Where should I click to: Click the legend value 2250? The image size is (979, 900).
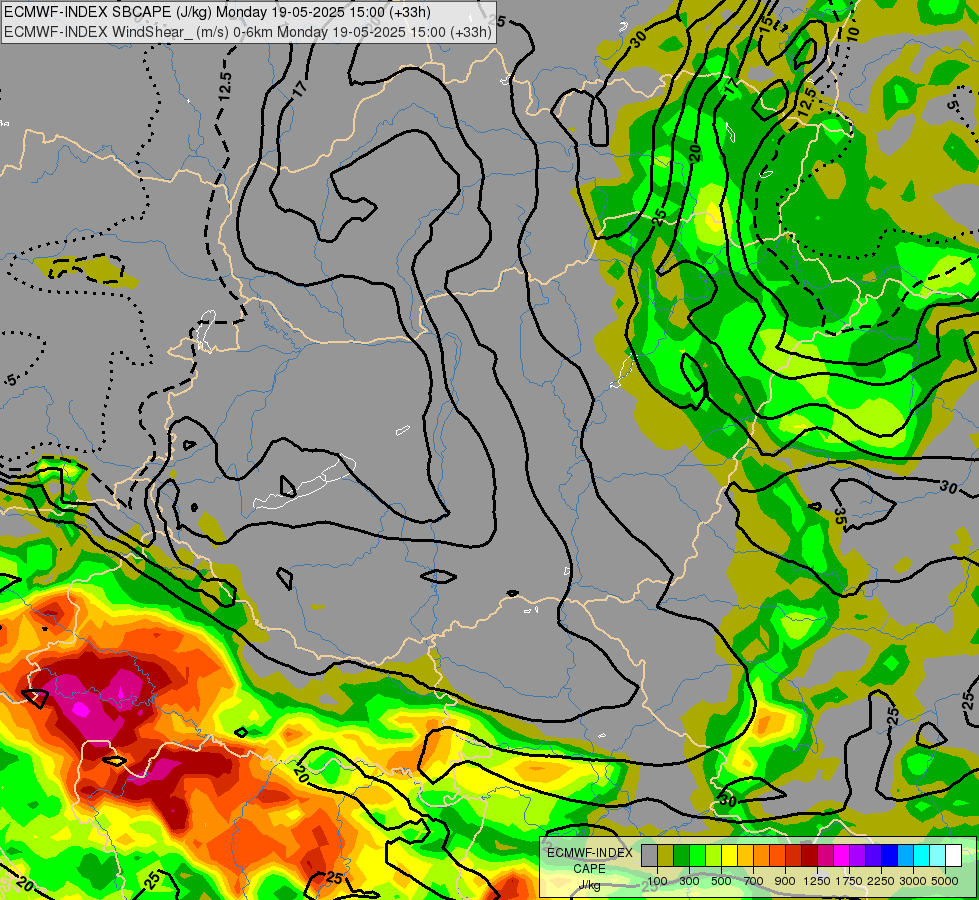(881, 881)
